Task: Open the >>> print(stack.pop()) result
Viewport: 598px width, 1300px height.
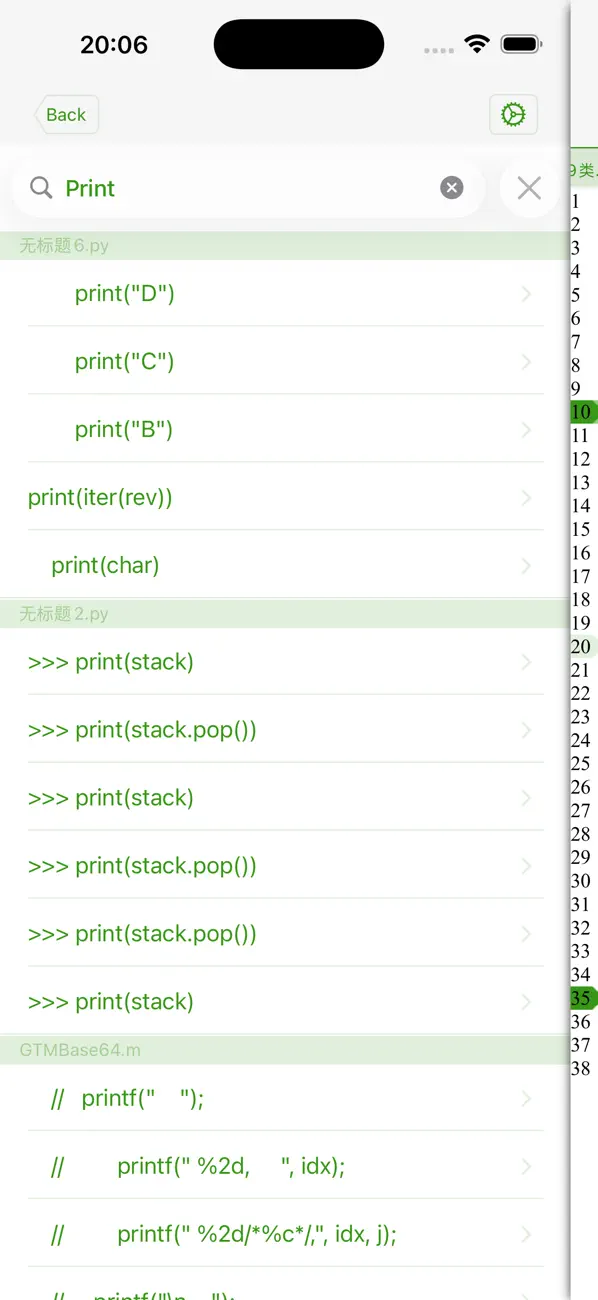Action: point(142,730)
